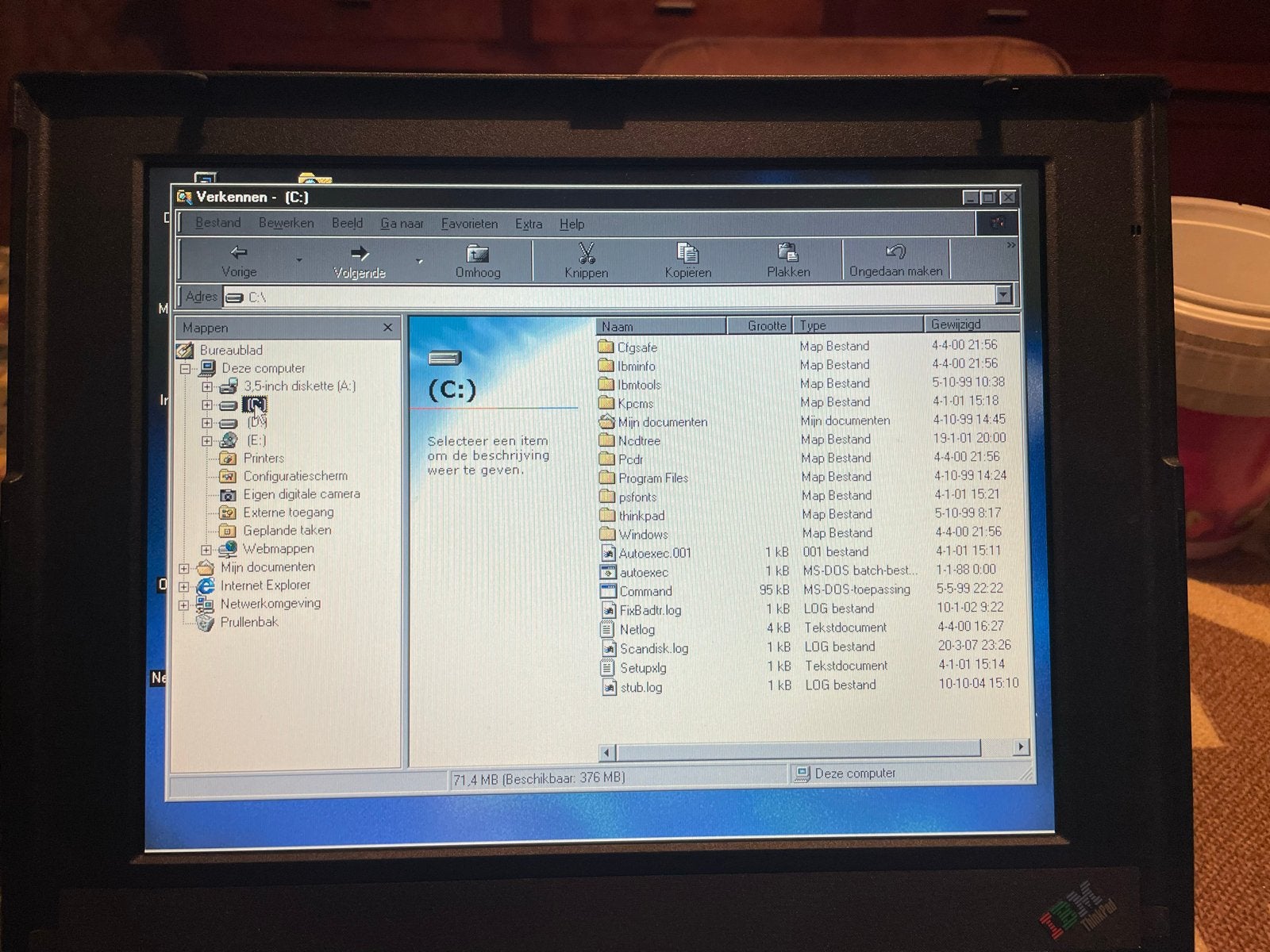The width and height of the screenshot is (1270, 952).
Task: Sort files by Type column header
Action: [x=858, y=324]
